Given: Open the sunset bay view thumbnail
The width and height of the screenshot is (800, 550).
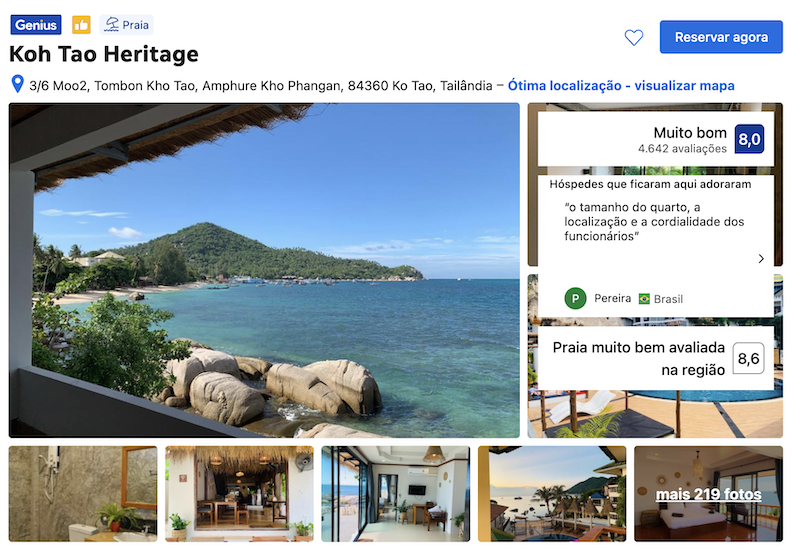Looking at the screenshot, I should pyautogui.click(x=552, y=494).
